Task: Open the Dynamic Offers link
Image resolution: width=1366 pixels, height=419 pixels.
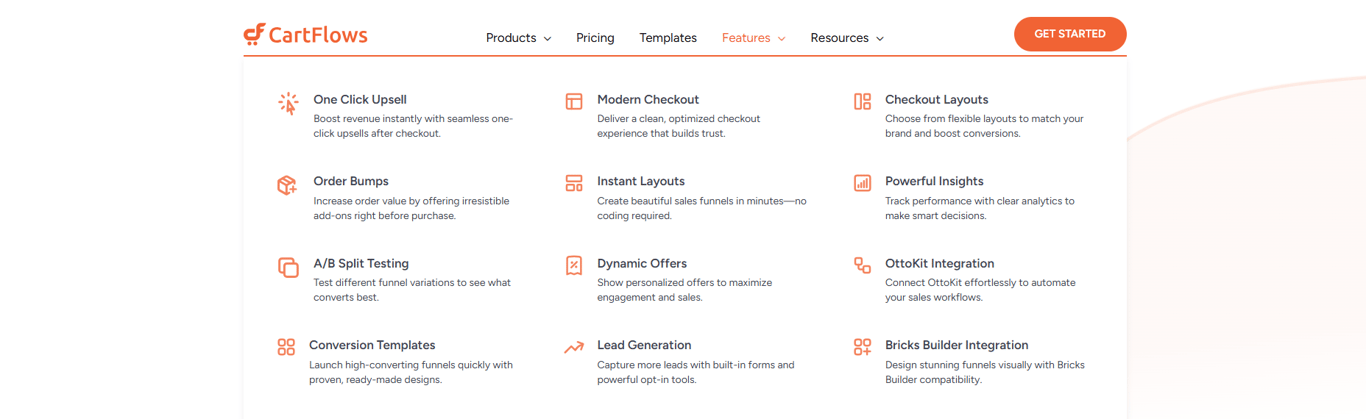Action: (642, 264)
